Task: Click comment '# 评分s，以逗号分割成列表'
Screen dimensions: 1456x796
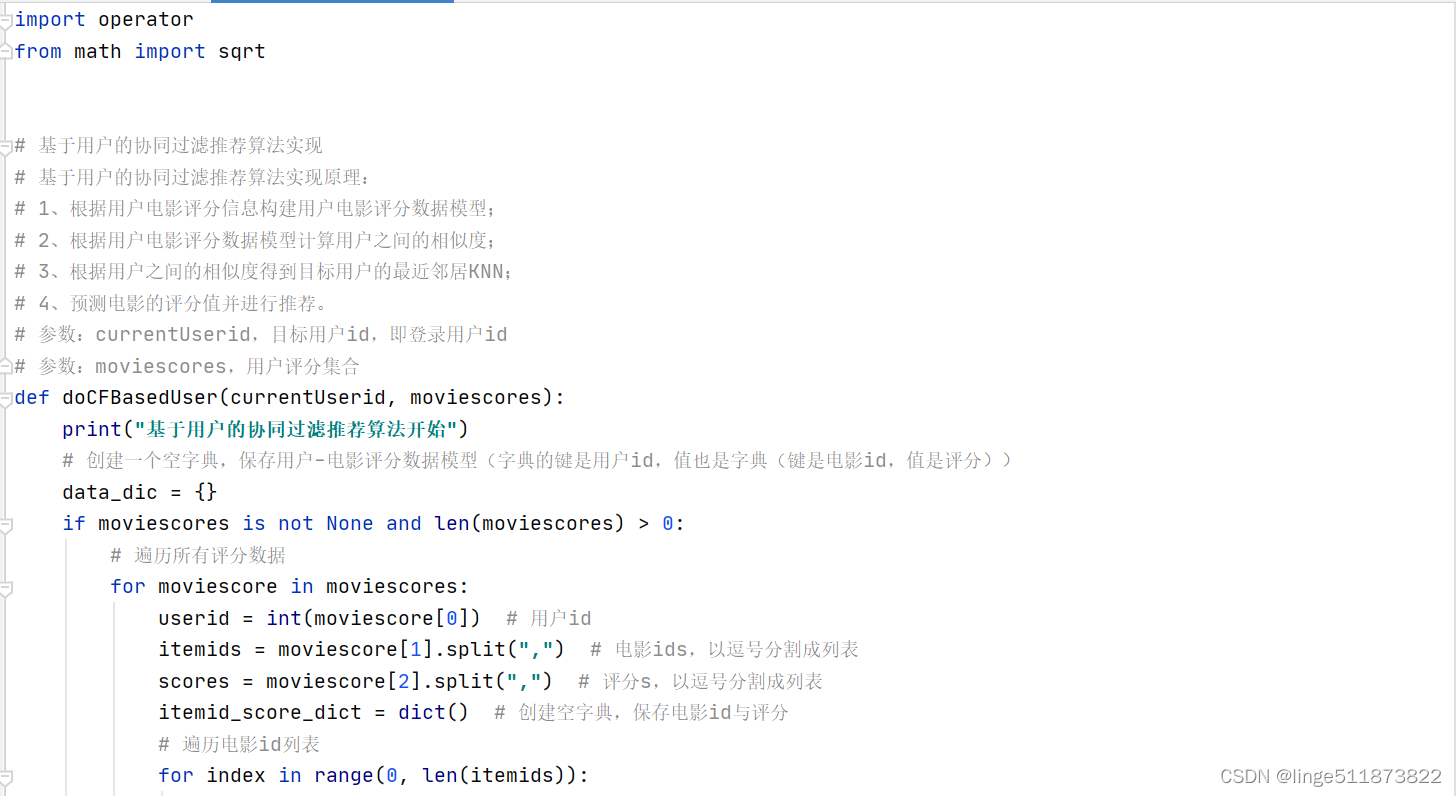Action: pyautogui.click(x=701, y=681)
